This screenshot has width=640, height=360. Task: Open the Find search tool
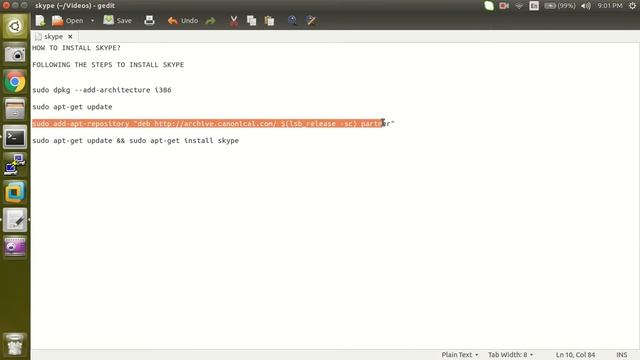tap(292, 20)
